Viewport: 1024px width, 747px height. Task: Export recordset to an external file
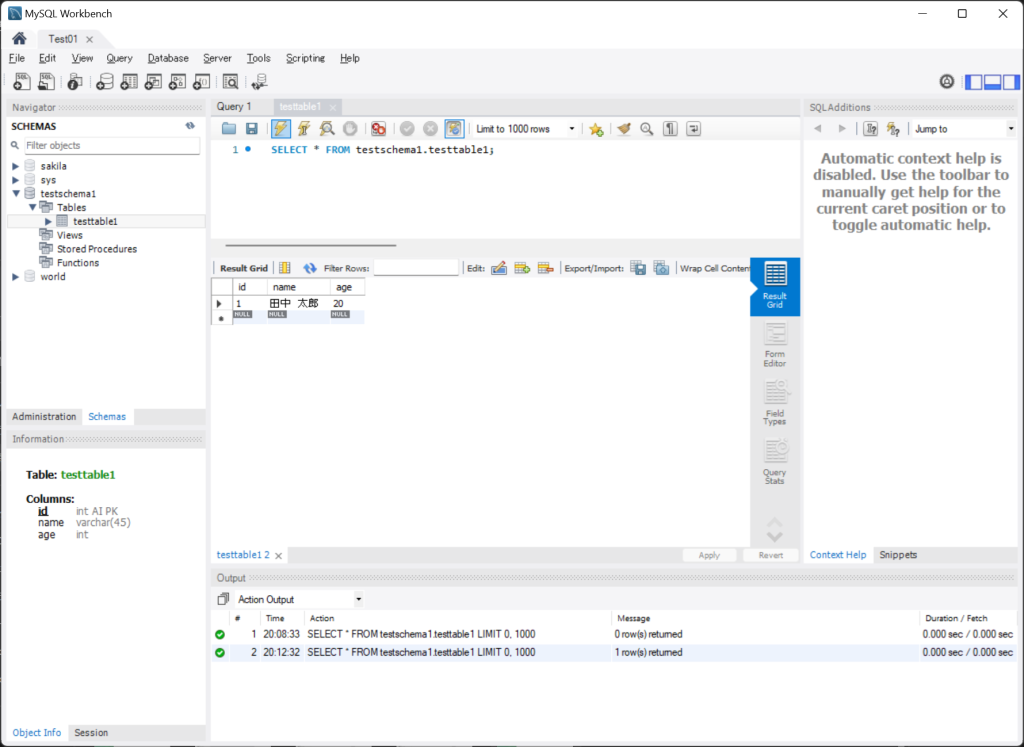point(638,268)
